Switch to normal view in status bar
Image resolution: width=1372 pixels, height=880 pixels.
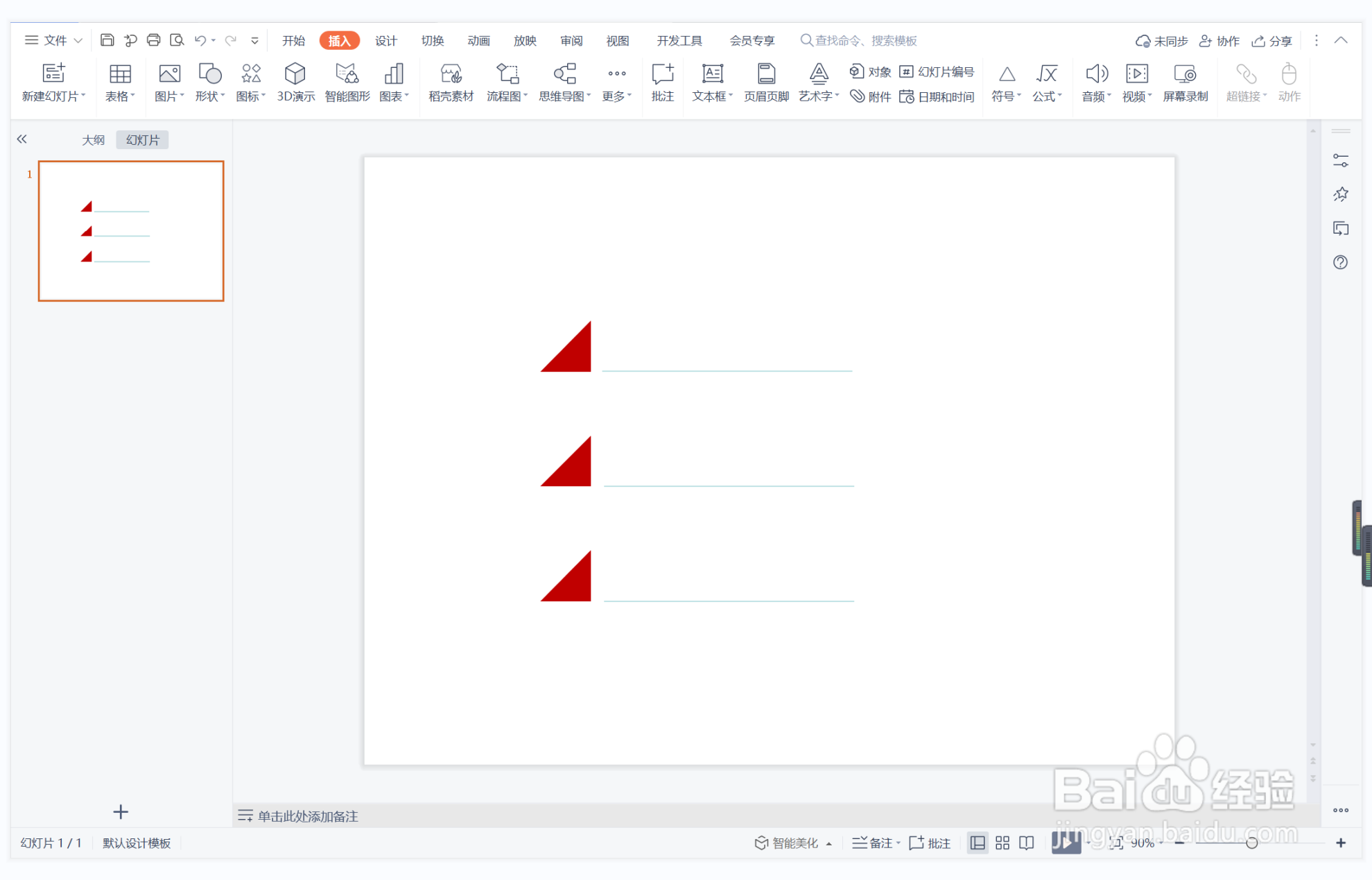(x=978, y=843)
